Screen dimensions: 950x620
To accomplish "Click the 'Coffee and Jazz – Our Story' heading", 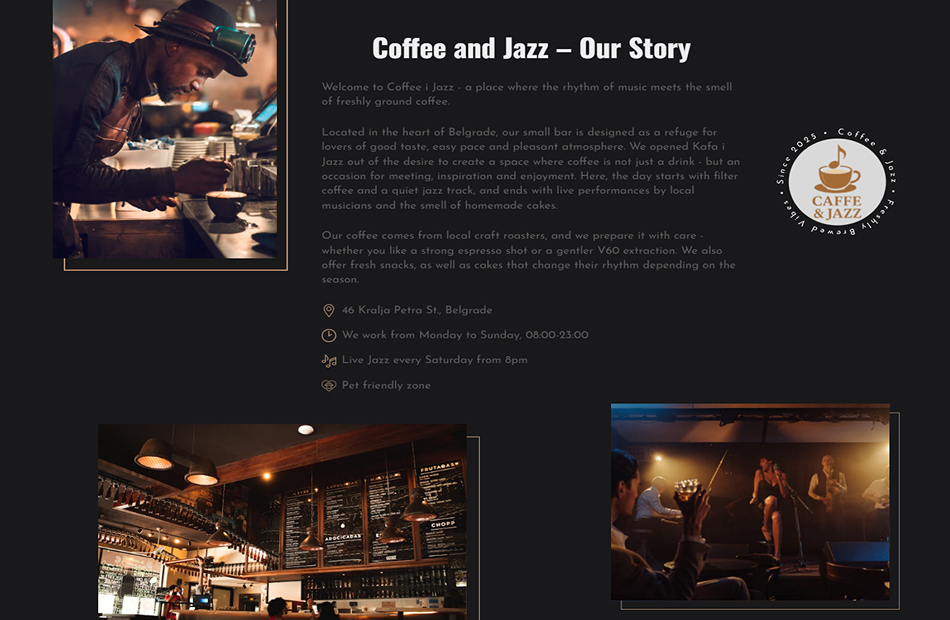I will [x=531, y=48].
